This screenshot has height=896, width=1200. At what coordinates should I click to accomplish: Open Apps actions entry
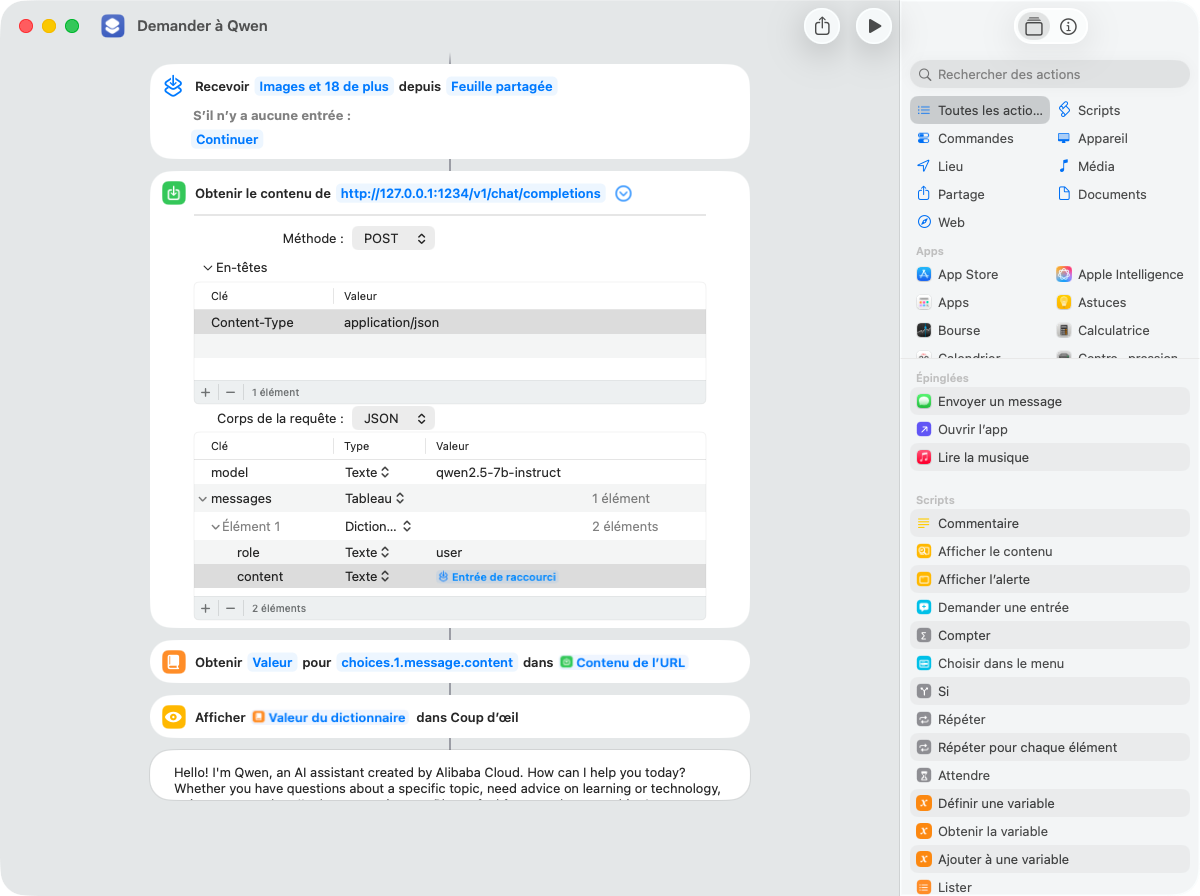pyautogui.click(x=943, y=302)
